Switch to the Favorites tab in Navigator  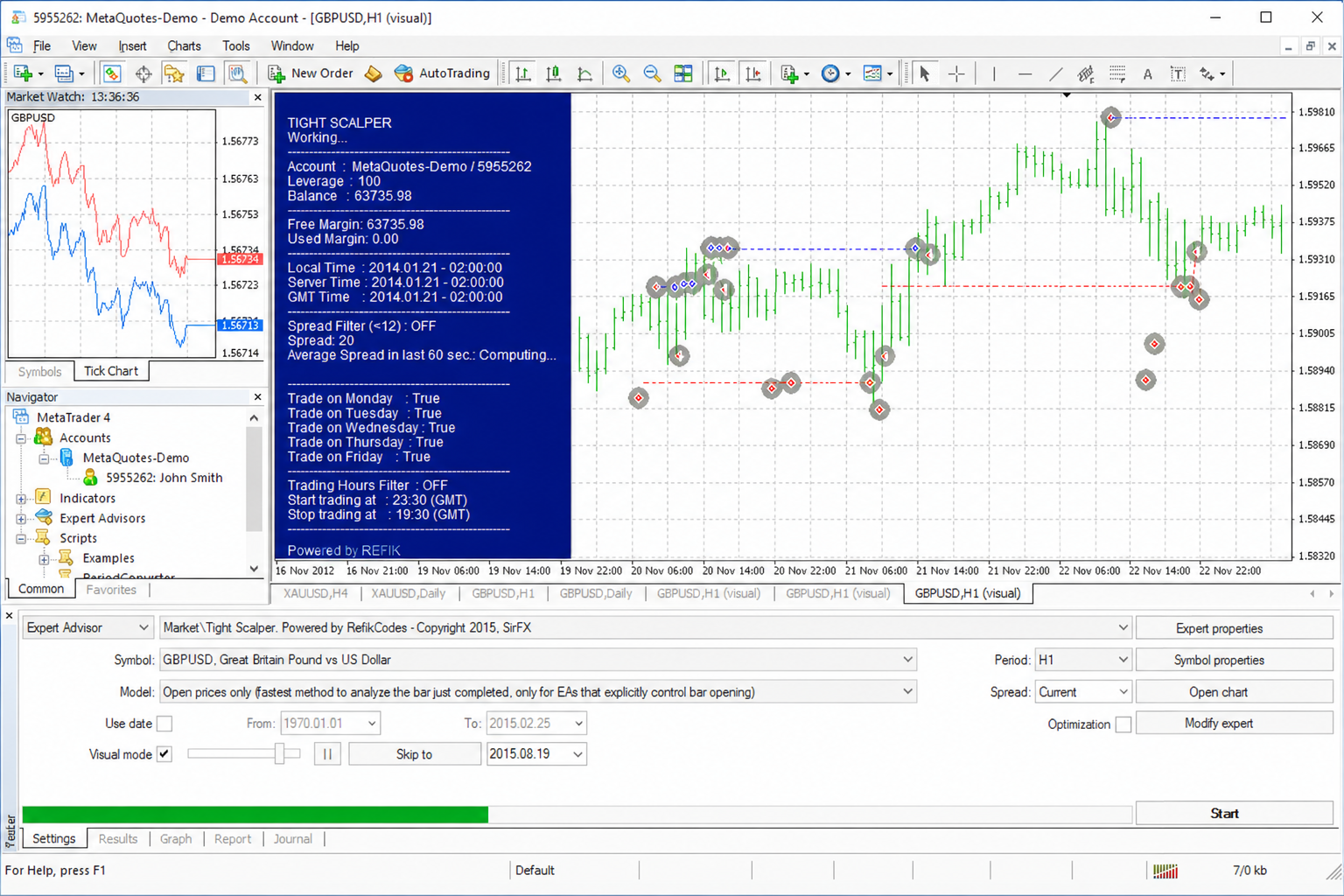coord(111,590)
